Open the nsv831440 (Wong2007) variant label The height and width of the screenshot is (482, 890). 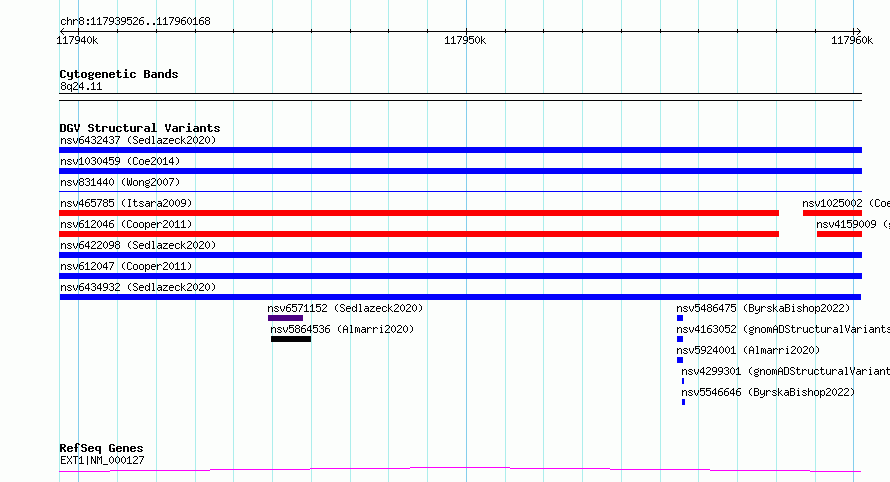tap(120, 182)
